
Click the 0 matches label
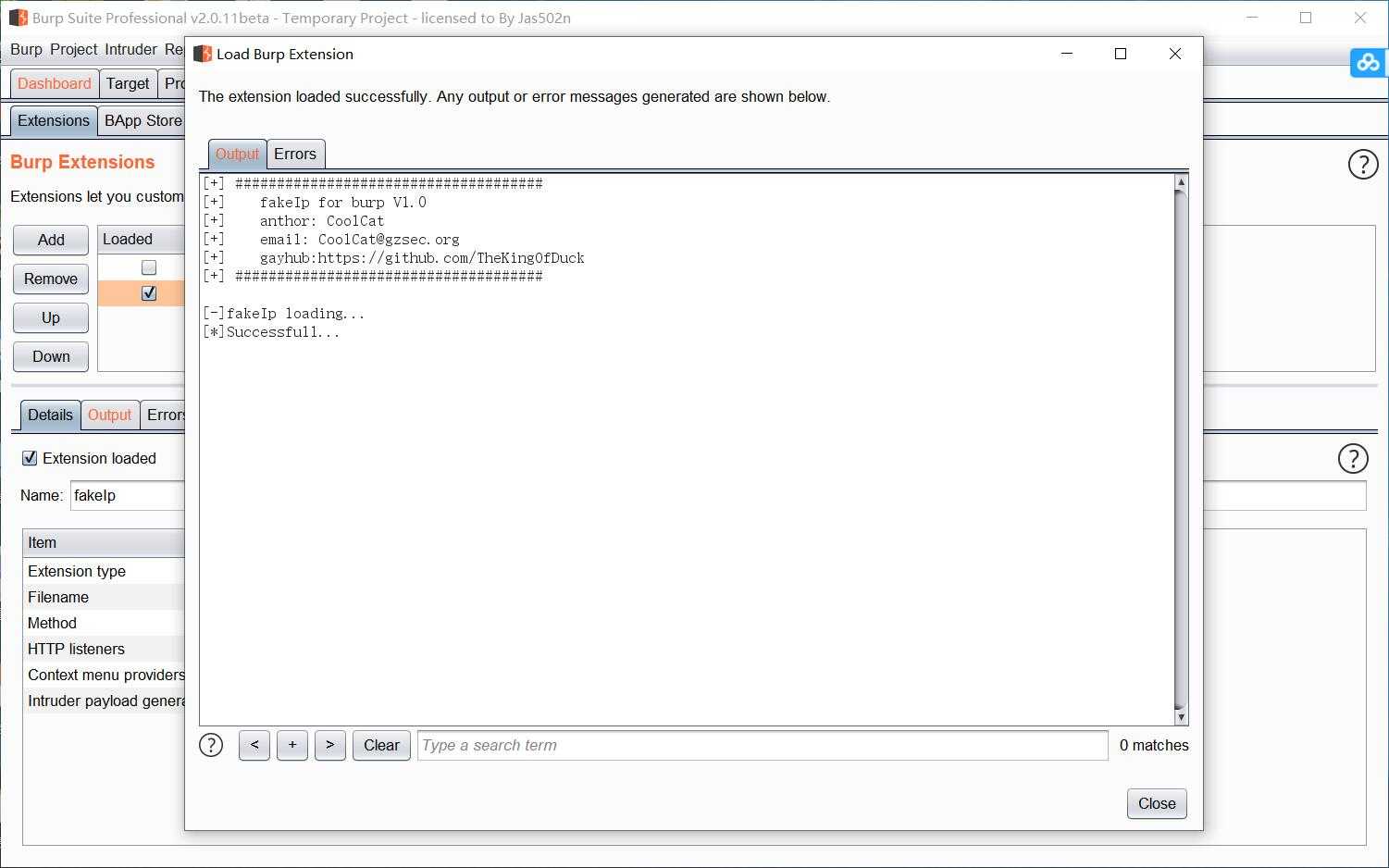click(x=1154, y=745)
